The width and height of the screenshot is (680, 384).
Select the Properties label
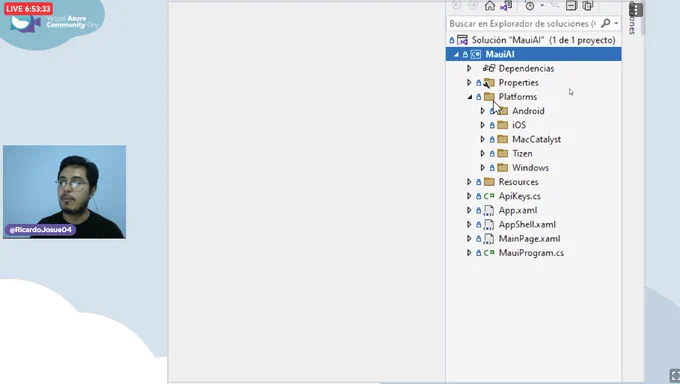(x=518, y=83)
